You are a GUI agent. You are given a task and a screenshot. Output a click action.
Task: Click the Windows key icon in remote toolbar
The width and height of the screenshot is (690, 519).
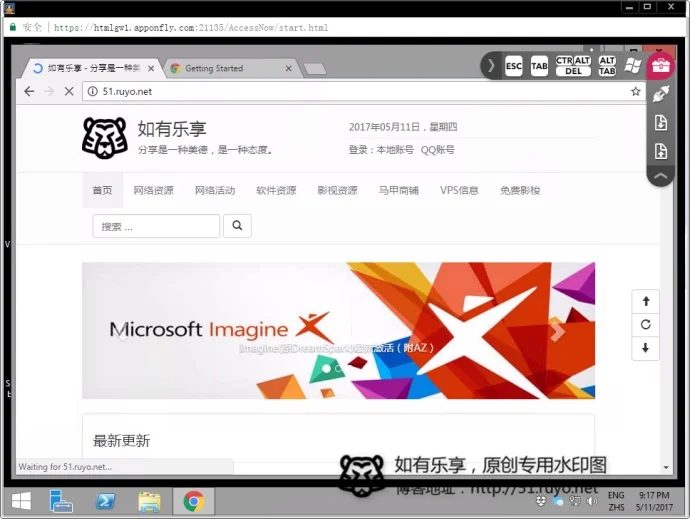pos(633,66)
